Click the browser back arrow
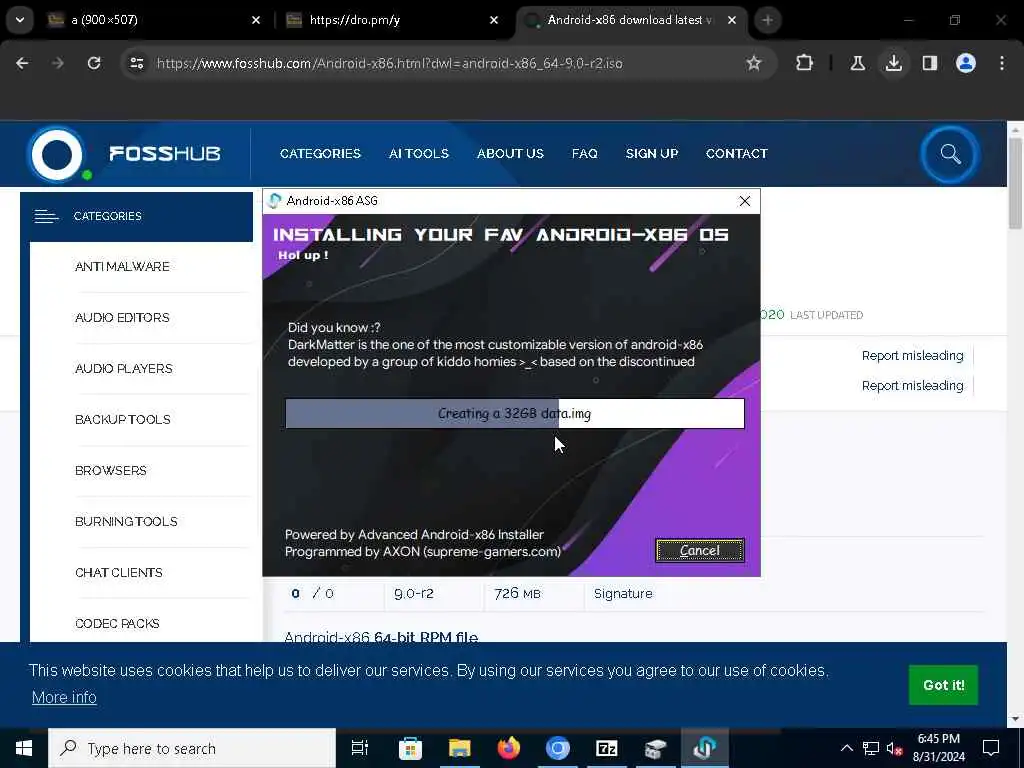Image resolution: width=1024 pixels, height=768 pixels. click(22, 63)
